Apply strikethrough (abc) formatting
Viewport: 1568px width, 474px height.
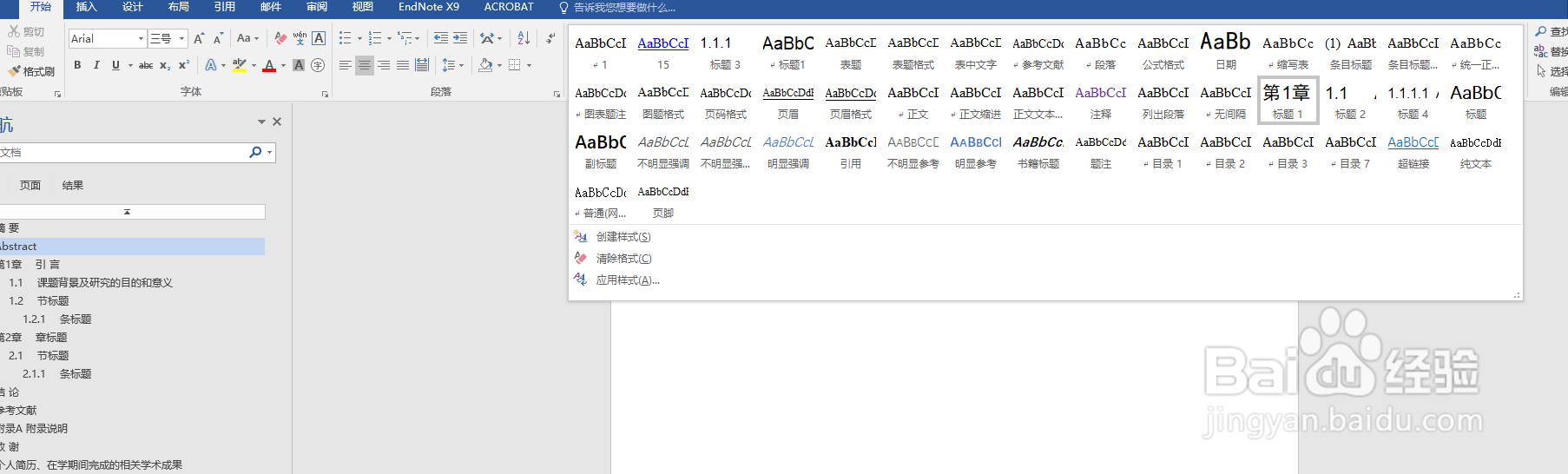[x=146, y=65]
